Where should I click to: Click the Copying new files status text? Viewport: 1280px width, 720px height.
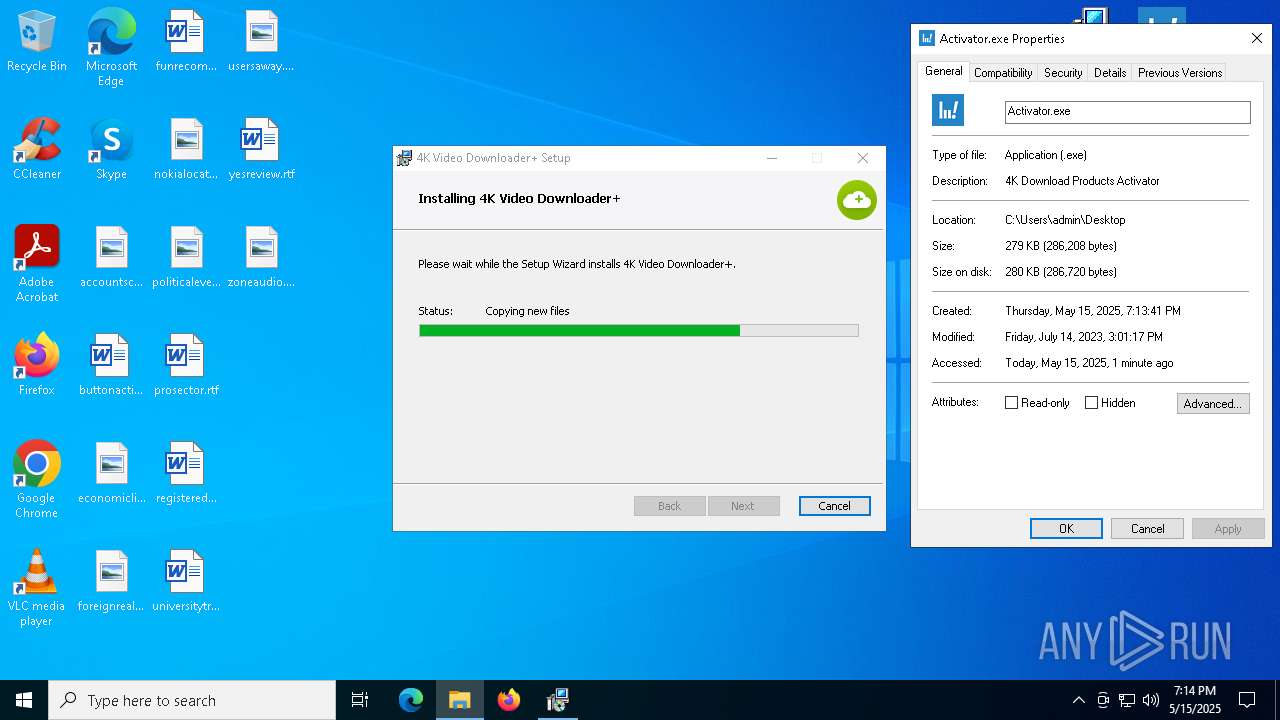pyautogui.click(x=527, y=311)
